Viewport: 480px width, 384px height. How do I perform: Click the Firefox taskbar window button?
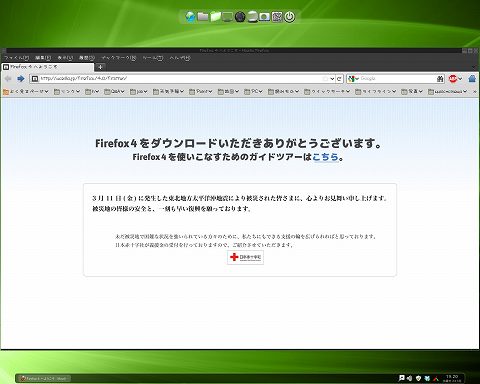click(x=44, y=378)
